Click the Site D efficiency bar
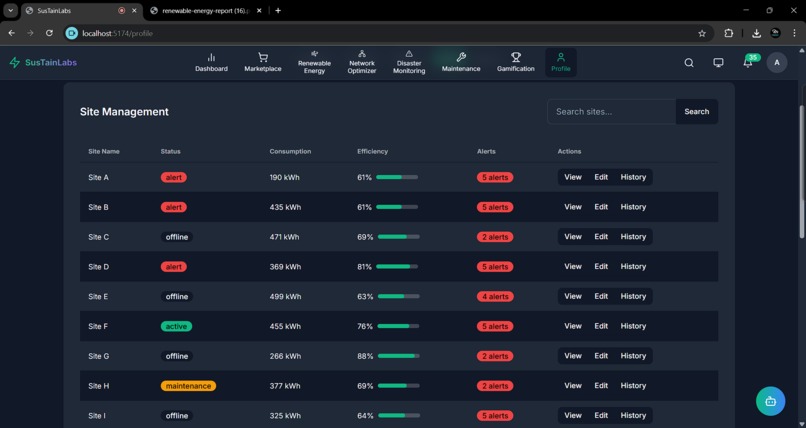Viewport: 806px width, 428px height. (397, 267)
